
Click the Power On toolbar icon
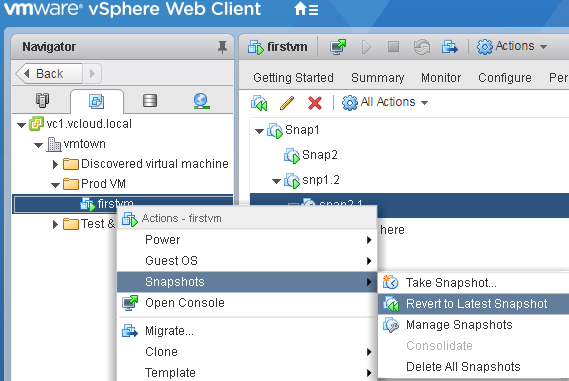tap(366, 47)
